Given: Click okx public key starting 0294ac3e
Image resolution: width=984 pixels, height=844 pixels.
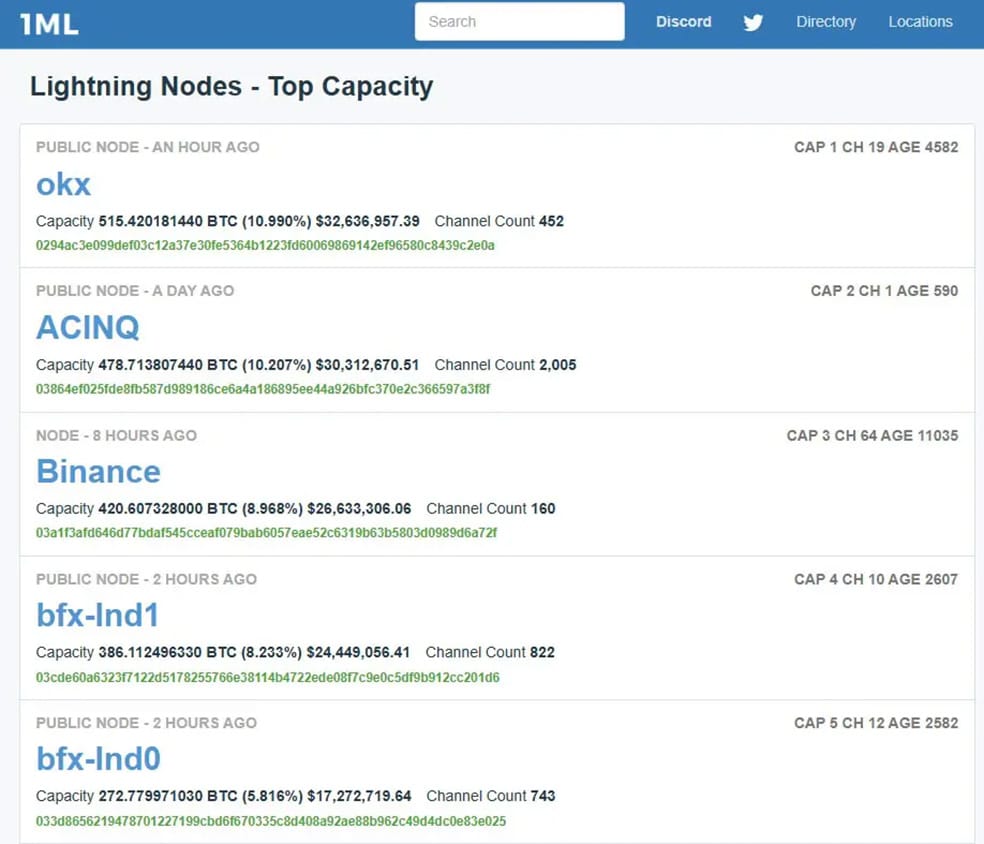Looking at the screenshot, I should click(x=265, y=245).
